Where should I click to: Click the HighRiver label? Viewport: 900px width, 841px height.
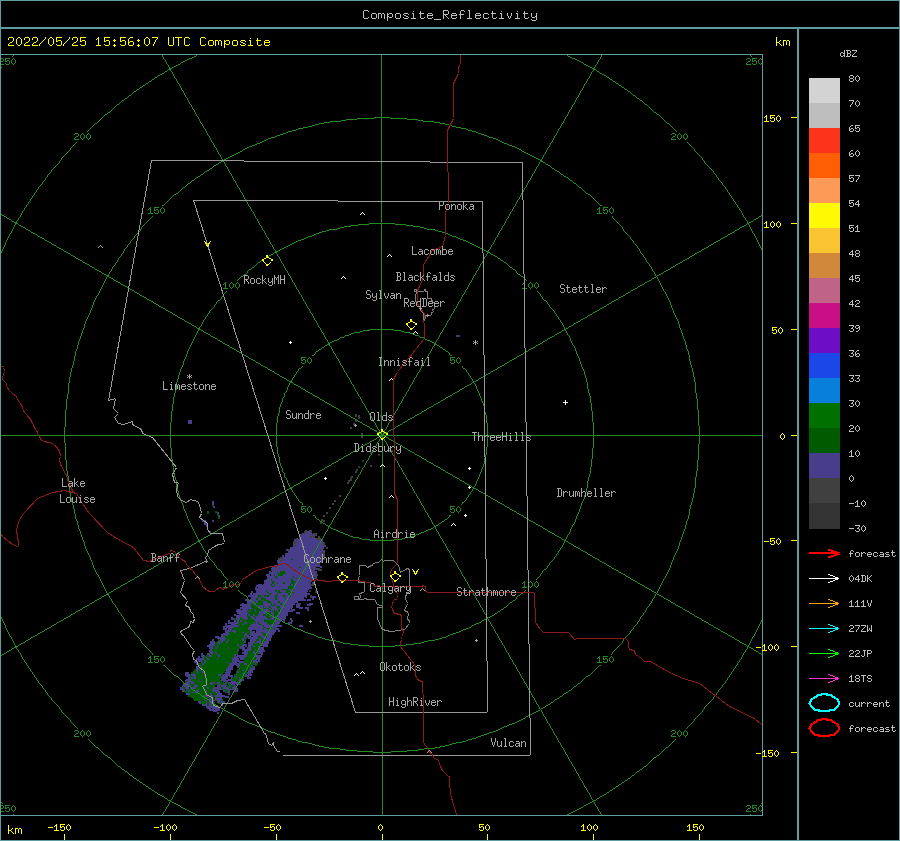pos(415,702)
